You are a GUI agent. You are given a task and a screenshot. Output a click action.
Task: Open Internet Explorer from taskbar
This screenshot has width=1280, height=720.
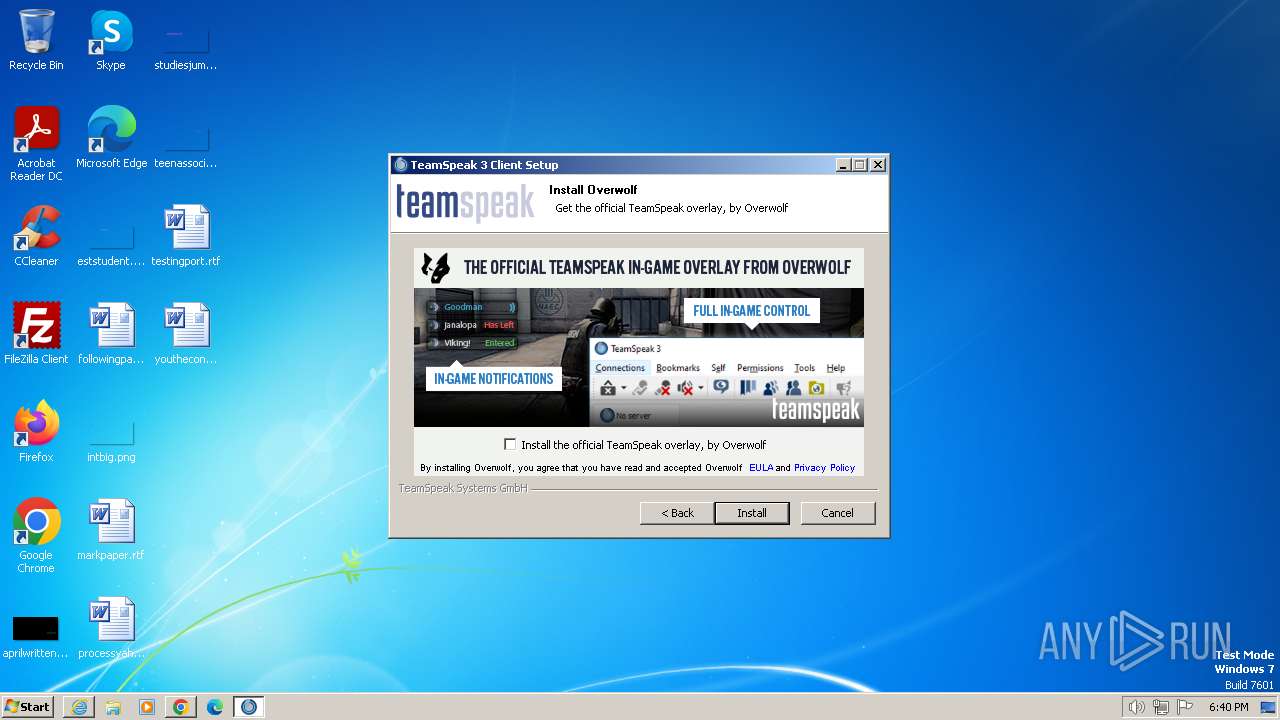(x=79, y=706)
